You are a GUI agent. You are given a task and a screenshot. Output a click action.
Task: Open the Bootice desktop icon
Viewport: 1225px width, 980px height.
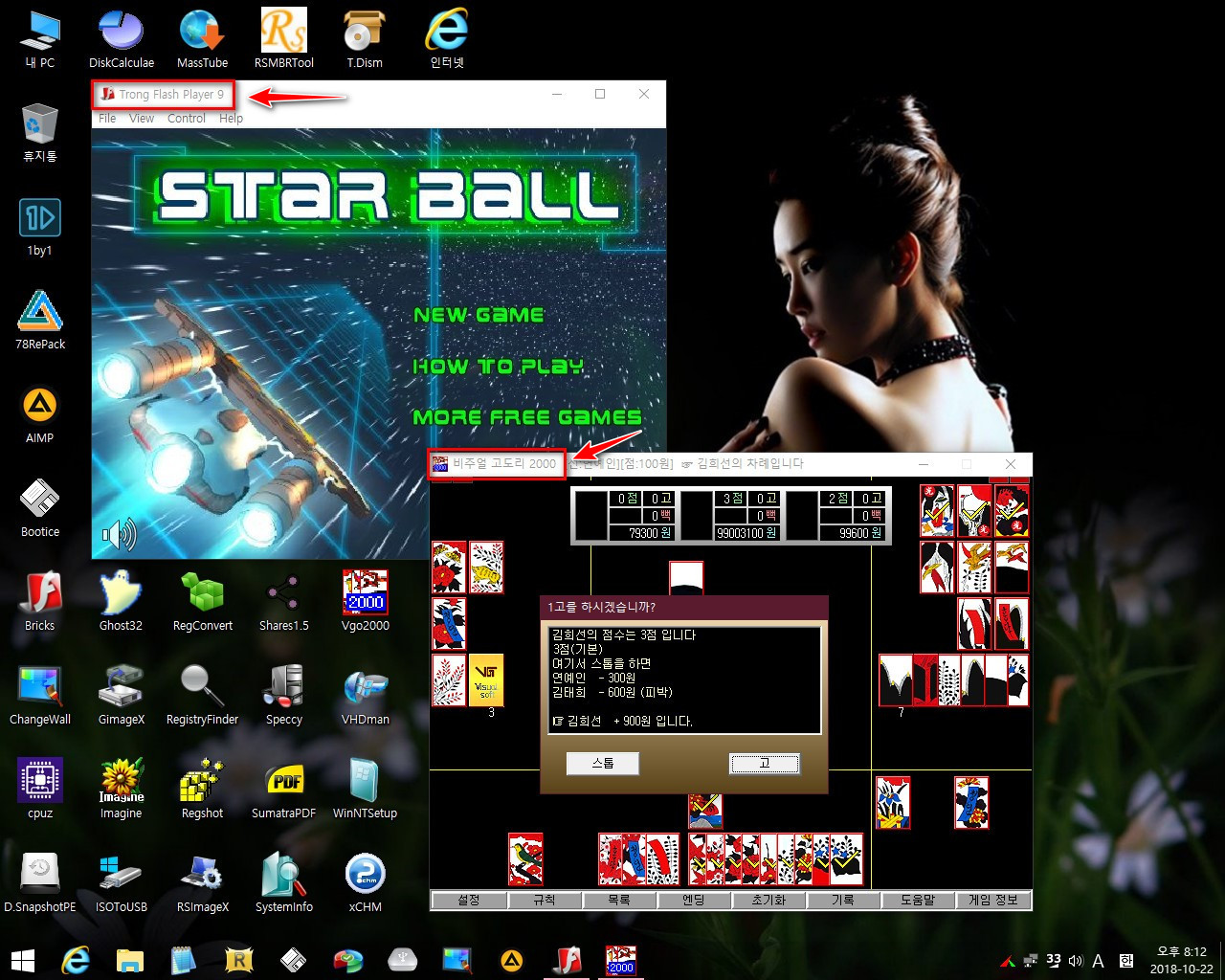pyautogui.click(x=40, y=508)
